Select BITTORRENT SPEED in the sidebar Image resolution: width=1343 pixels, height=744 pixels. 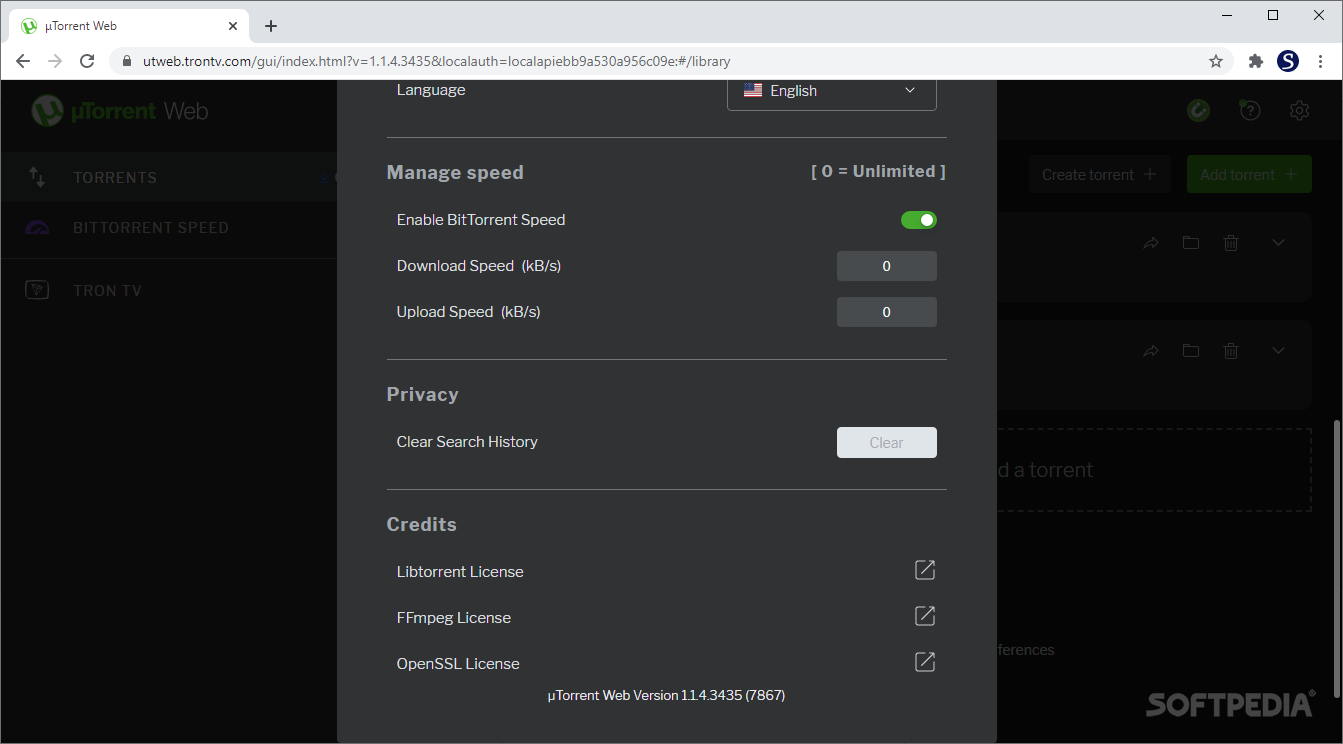(x=151, y=228)
